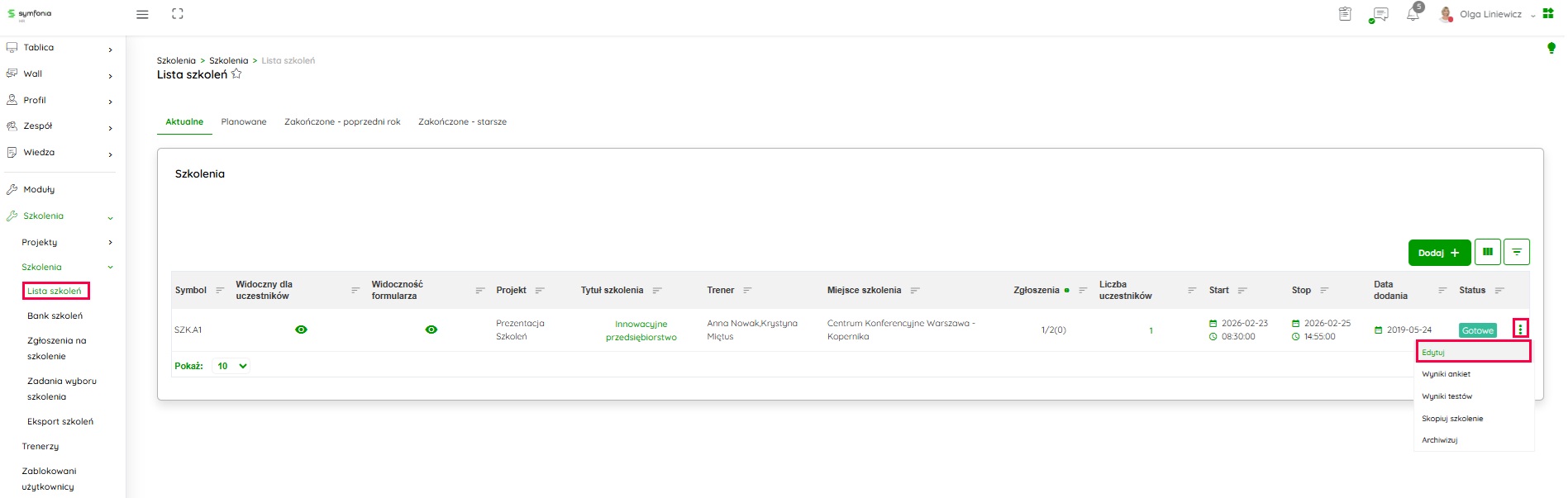Open 'Bank szkoleń' in the sidebar
This screenshot has width=1568, height=498.
(x=55, y=315)
